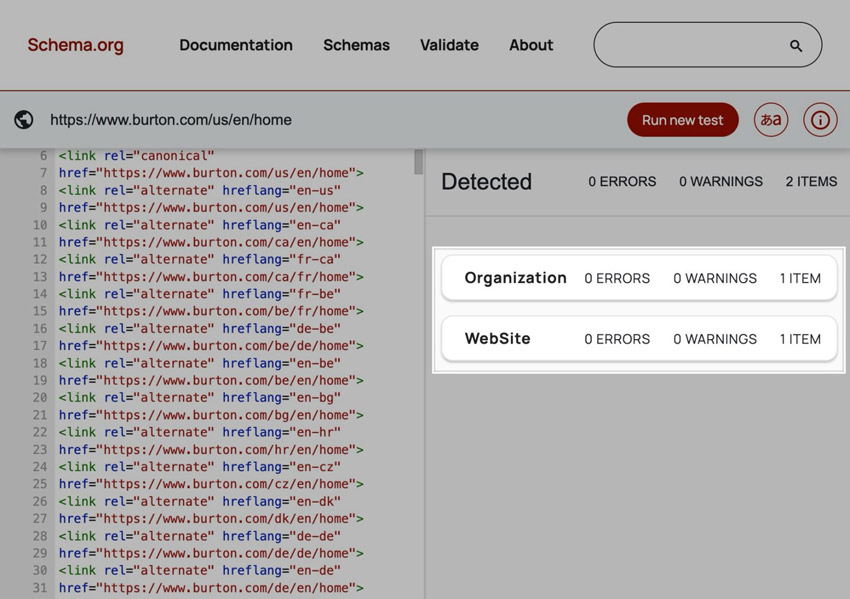Click code line 19 be/en/home href
850x599 pixels.
tap(211, 381)
